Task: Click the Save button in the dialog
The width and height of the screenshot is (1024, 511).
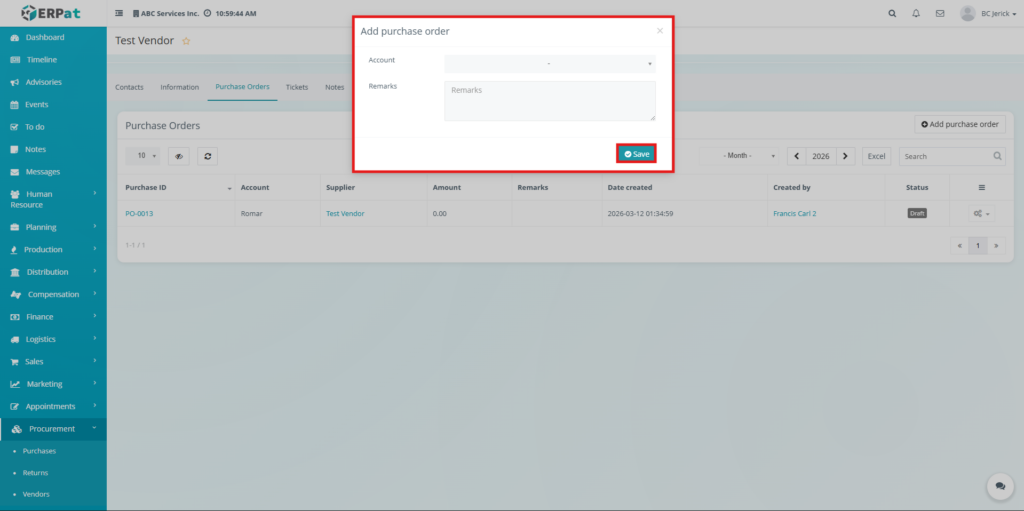Action: [x=636, y=154]
